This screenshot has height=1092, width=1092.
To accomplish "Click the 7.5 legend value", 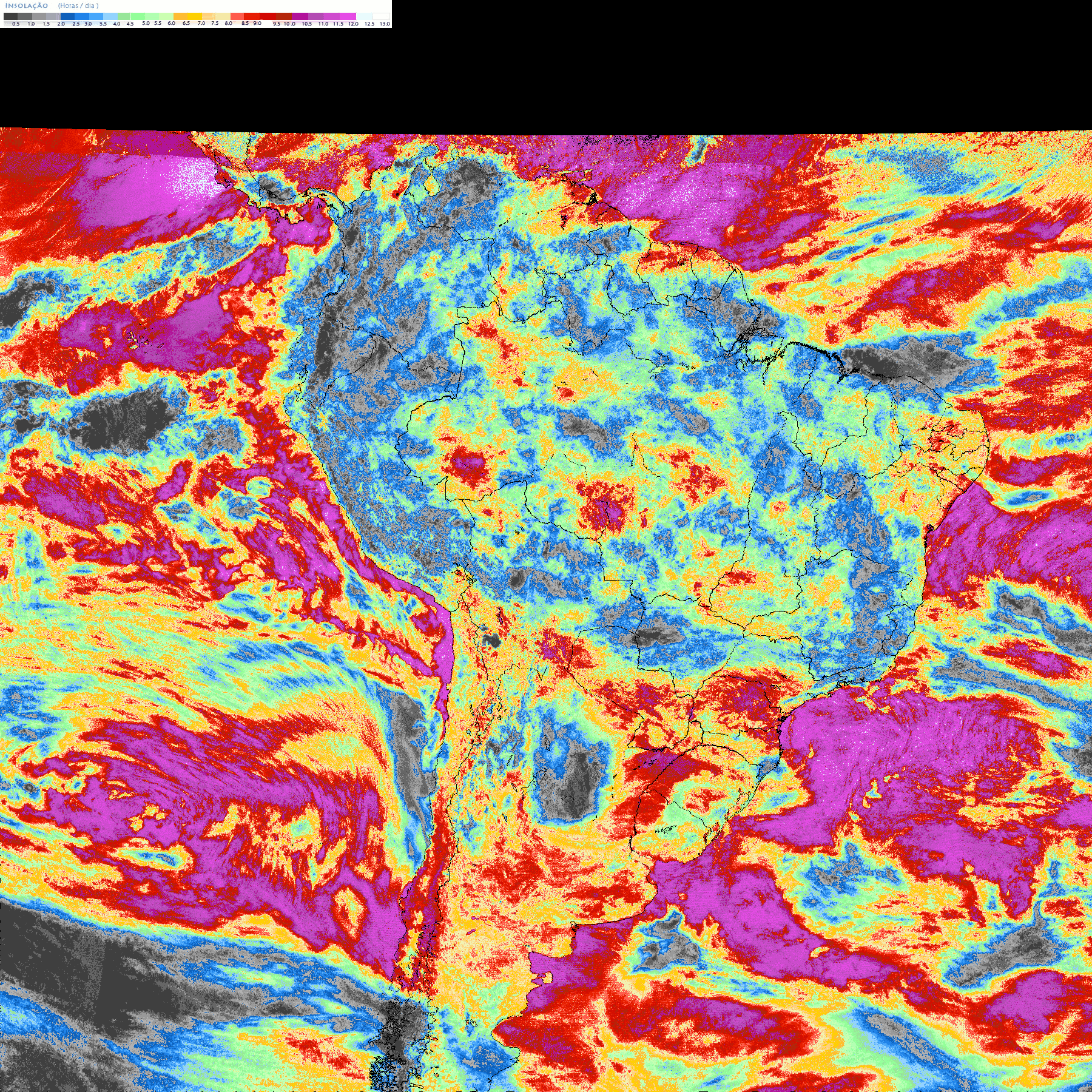I will tap(215, 23).
